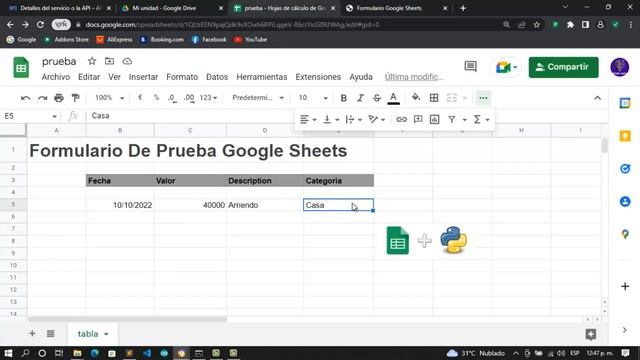640x360 pixels.
Task: Open Maps side panel icon
Action: coord(625,234)
